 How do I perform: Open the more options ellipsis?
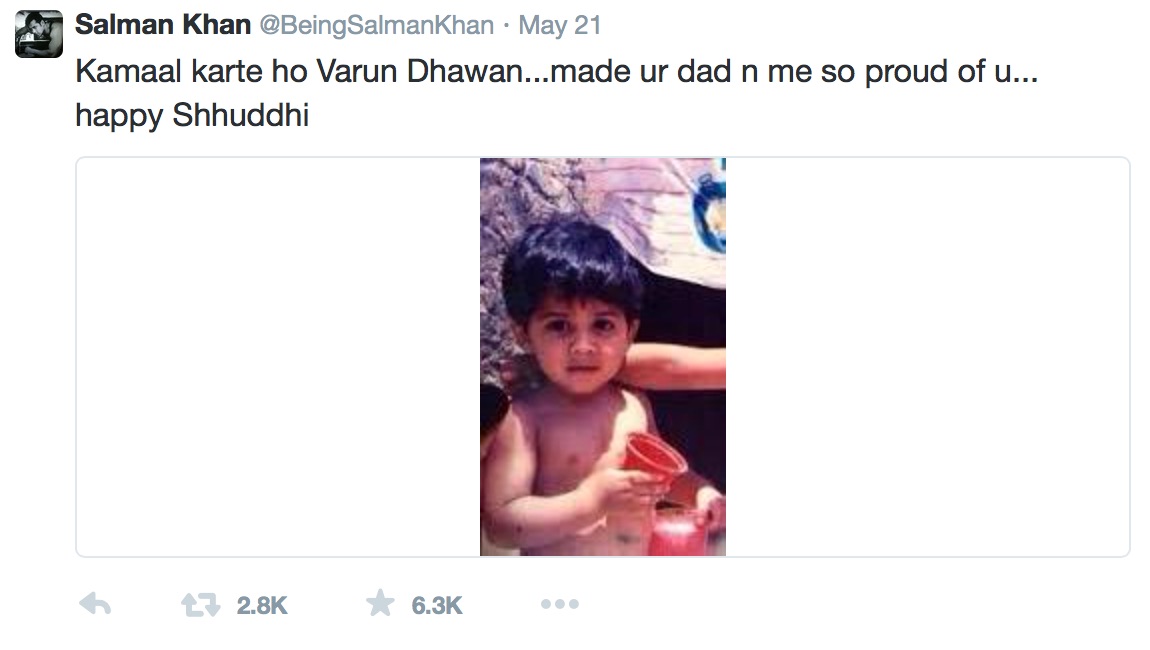[559, 604]
